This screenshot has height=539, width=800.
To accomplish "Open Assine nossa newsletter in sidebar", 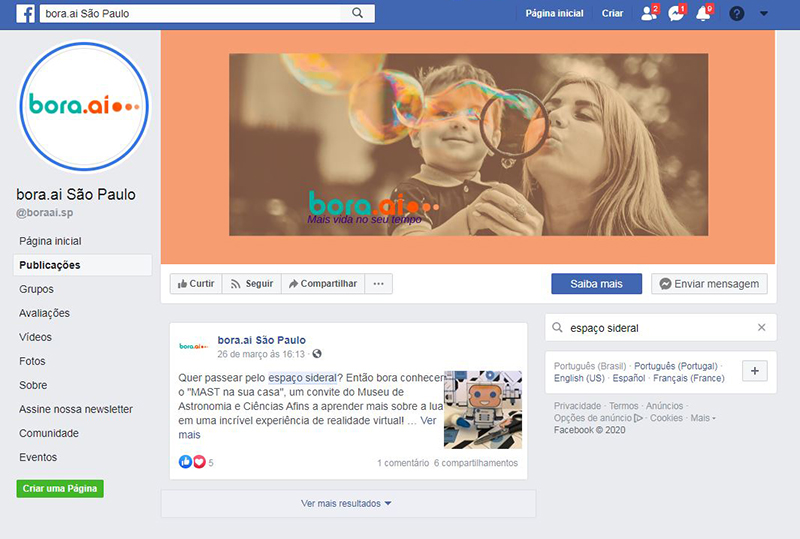I will [76, 409].
